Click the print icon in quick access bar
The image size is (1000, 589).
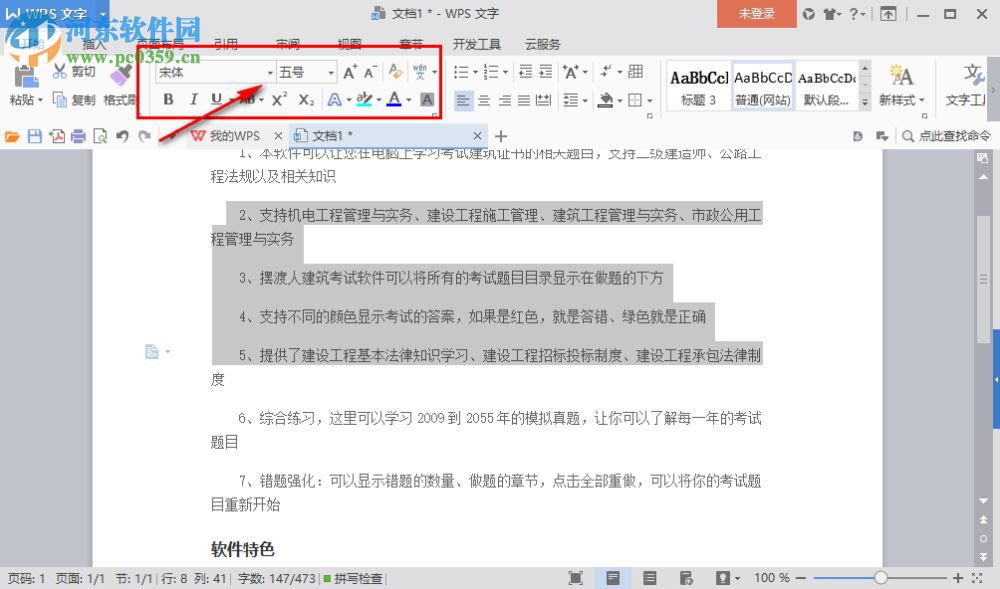(78, 135)
